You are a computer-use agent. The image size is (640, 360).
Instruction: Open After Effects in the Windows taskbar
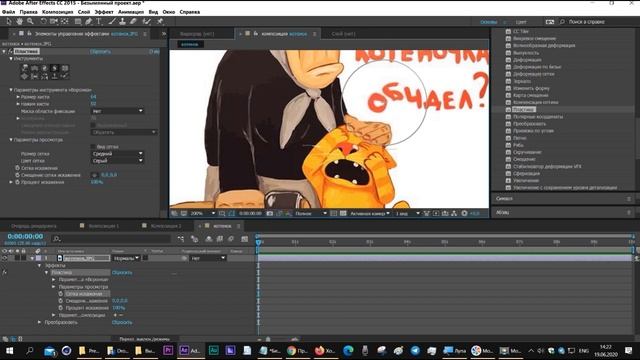click(x=189, y=350)
